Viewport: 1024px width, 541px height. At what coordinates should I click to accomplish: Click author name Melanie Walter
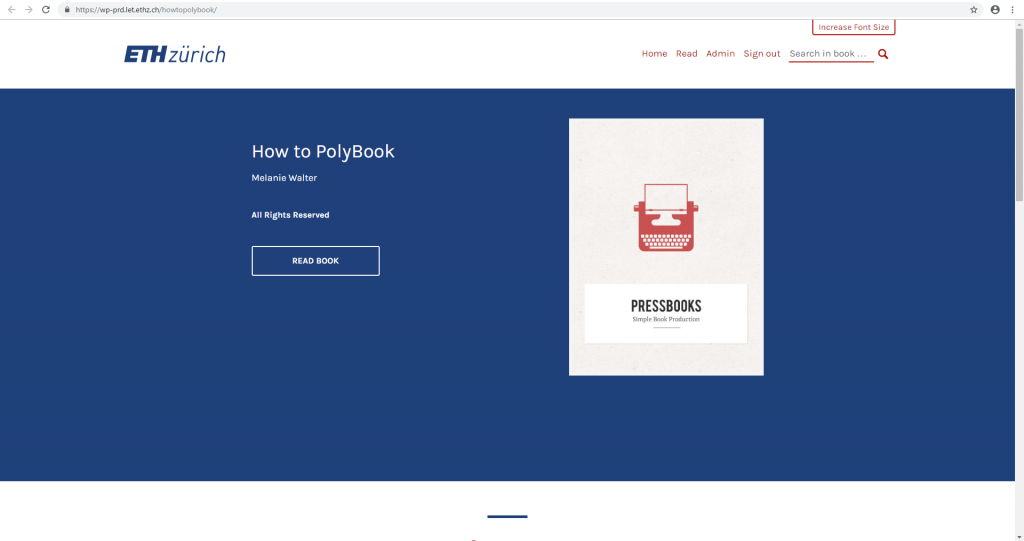[x=284, y=178]
